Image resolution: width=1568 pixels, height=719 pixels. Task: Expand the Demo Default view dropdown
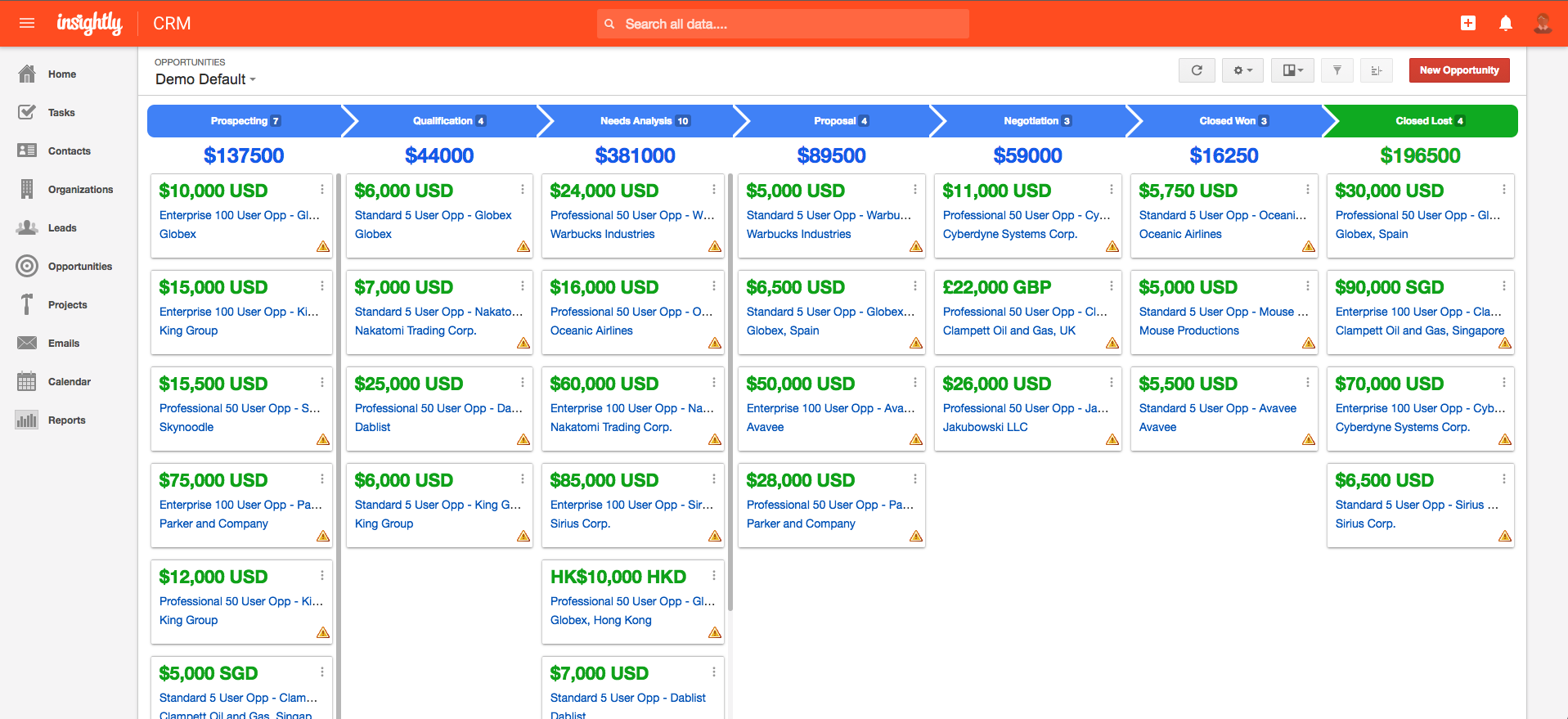click(x=205, y=79)
